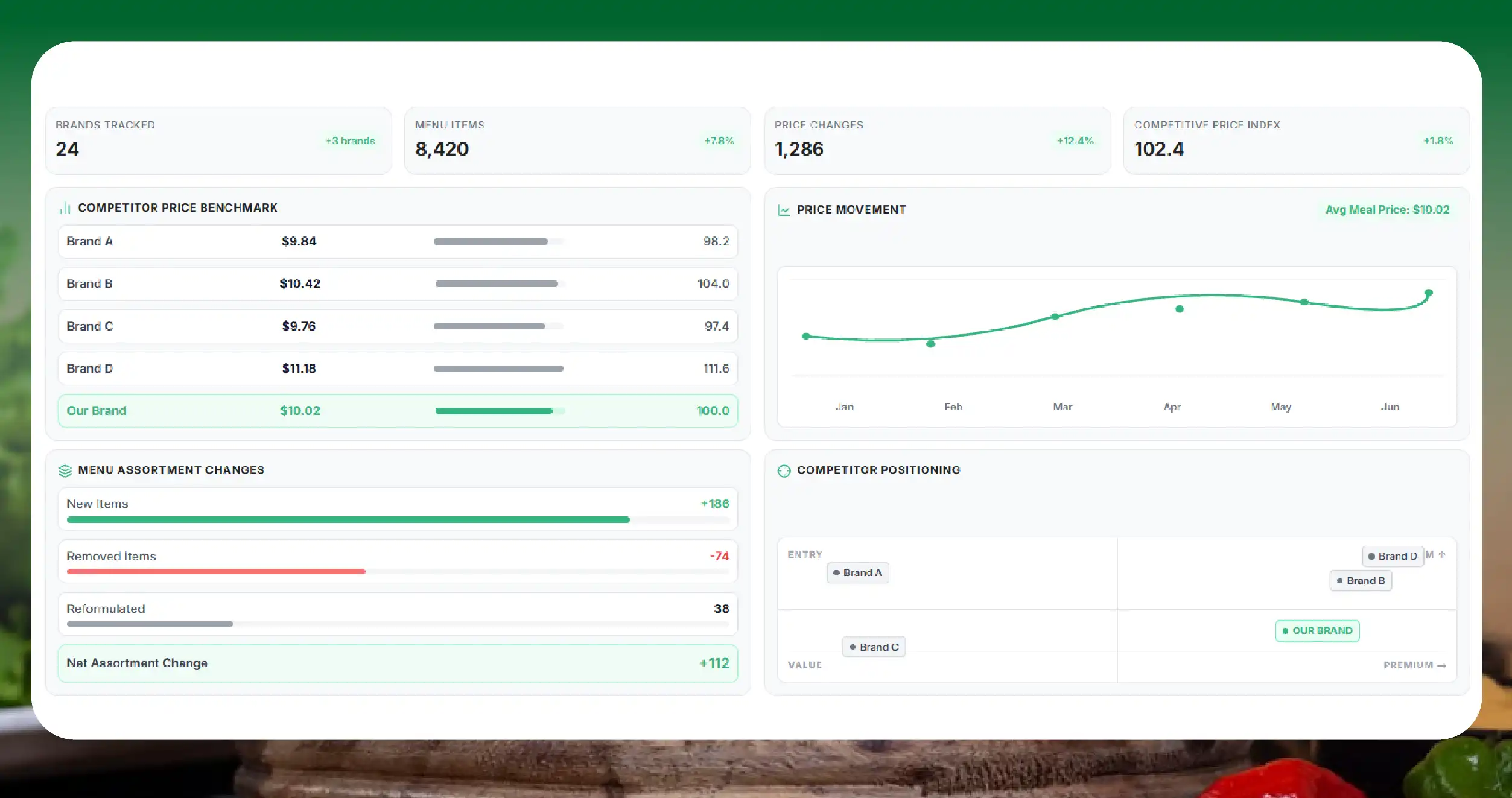Select the Our Brand highlighted row
The height and width of the screenshot is (798, 1512).
(398, 411)
